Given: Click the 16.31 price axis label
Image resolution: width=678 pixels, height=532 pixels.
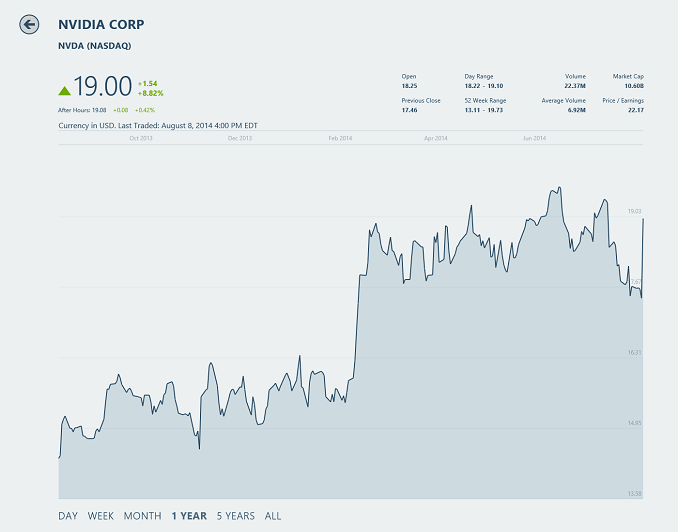Looking at the screenshot, I should (634, 353).
